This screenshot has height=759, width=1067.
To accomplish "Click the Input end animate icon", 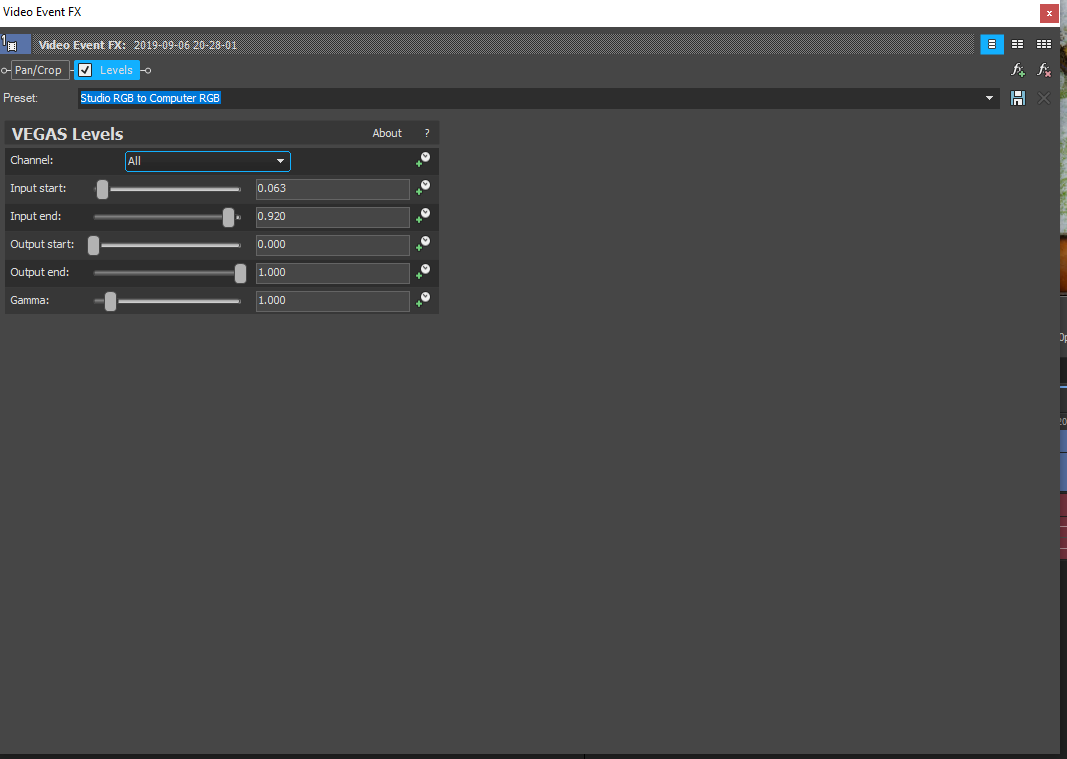I will pyautogui.click(x=423, y=216).
